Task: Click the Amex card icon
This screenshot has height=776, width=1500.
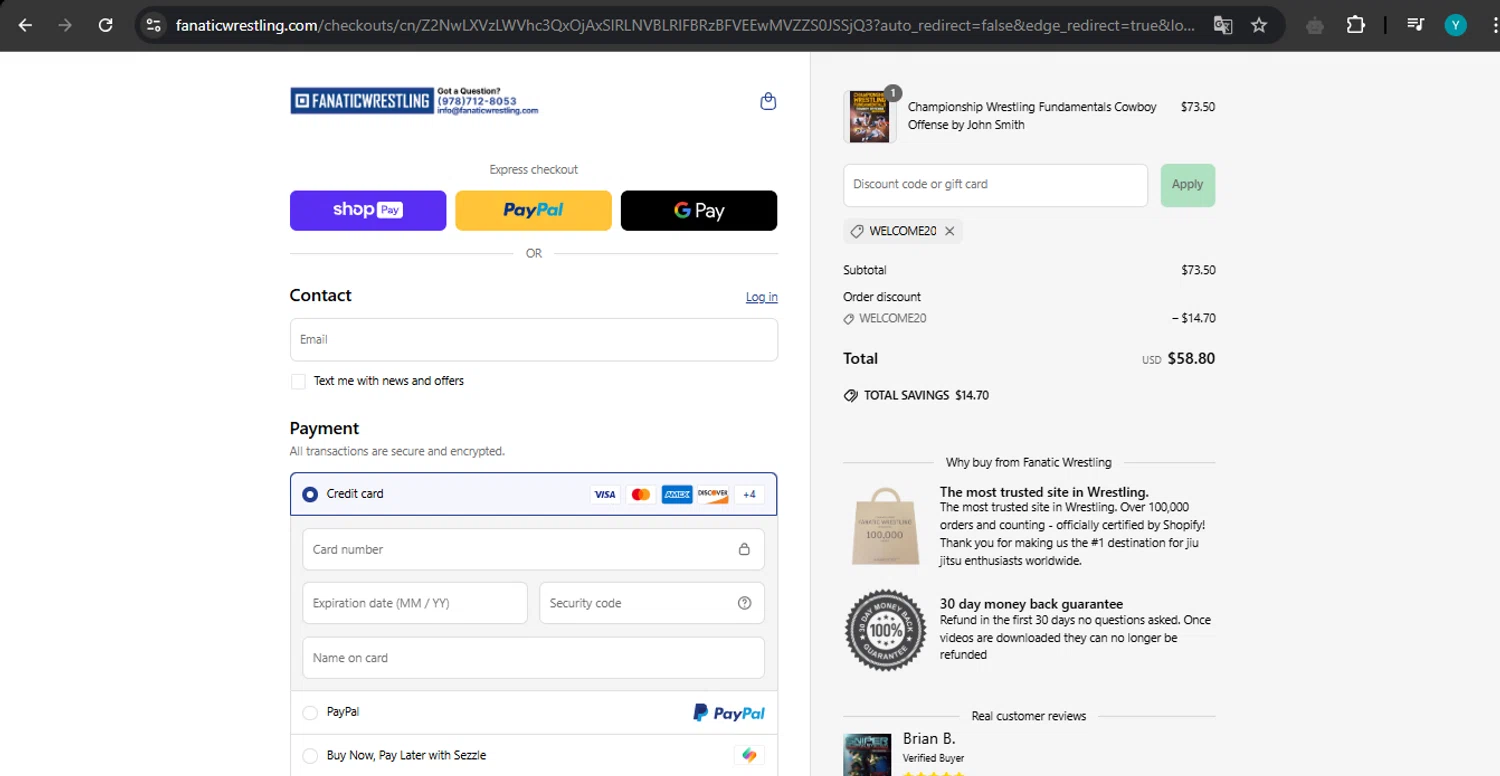Action: [x=677, y=494]
